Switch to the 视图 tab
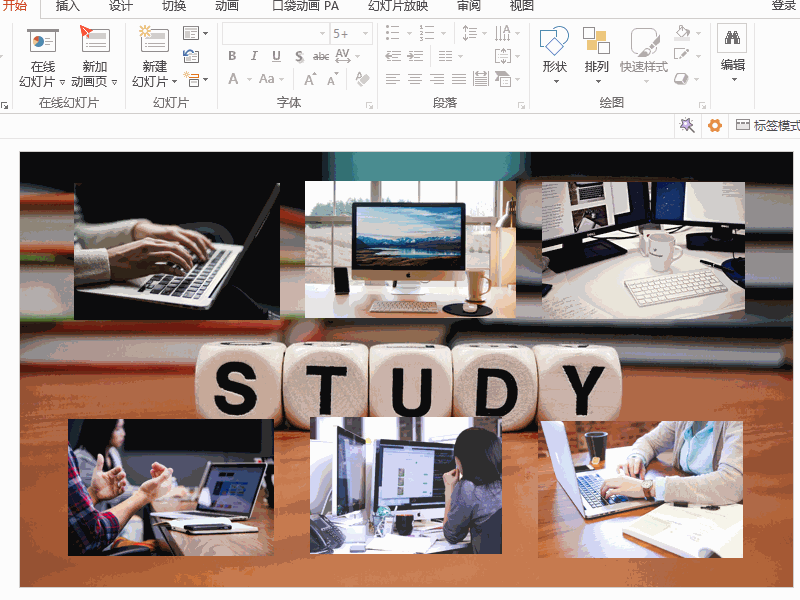The image size is (800, 600). click(521, 6)
